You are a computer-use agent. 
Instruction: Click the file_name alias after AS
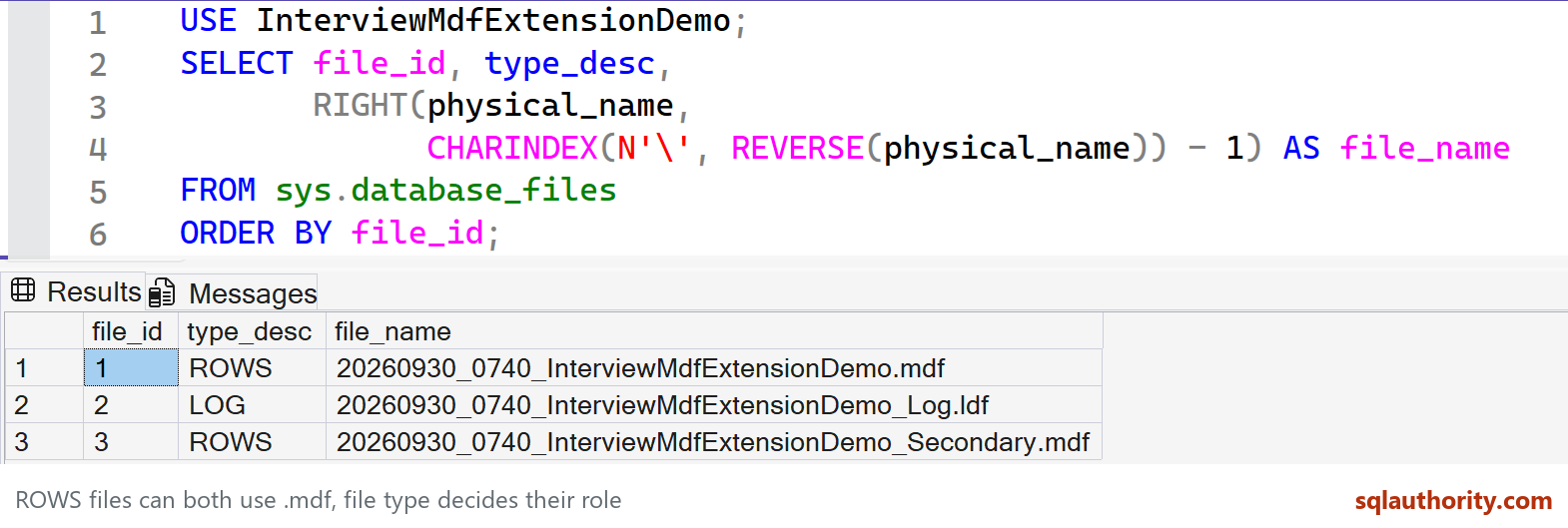pos(1424,149)
